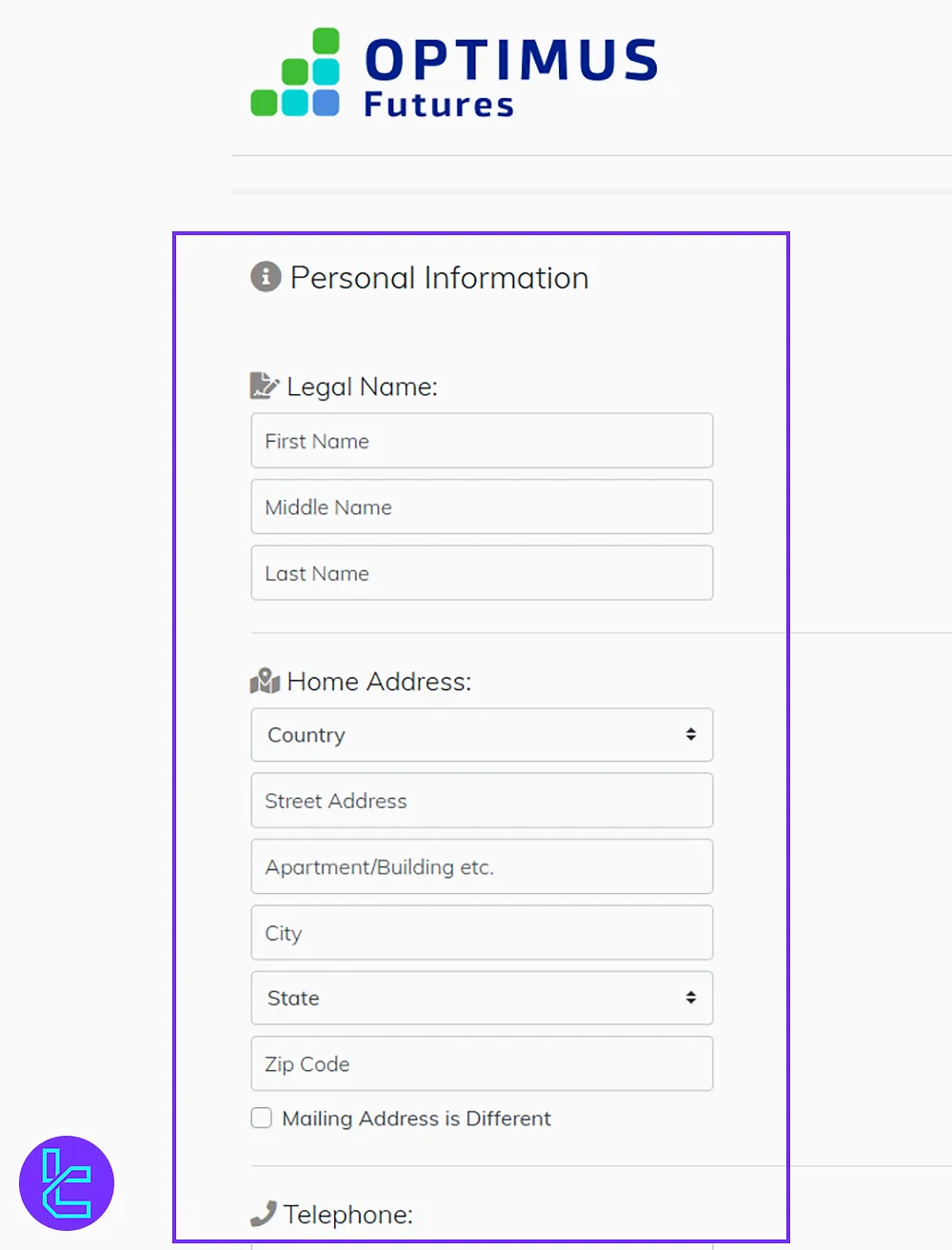Viewport: 952px width, 1250px height.
Task: Click the Personal Information info icon
Action: pyautogui.click(x=266, y=277)
